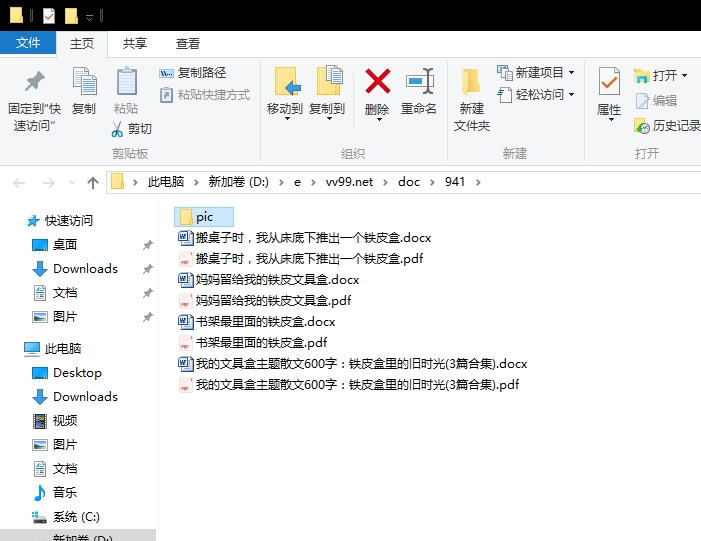This screenshot has width=701, height=541.
Task: Click the Copy to (复制到) icon
Action: click(x=329, y=80)
